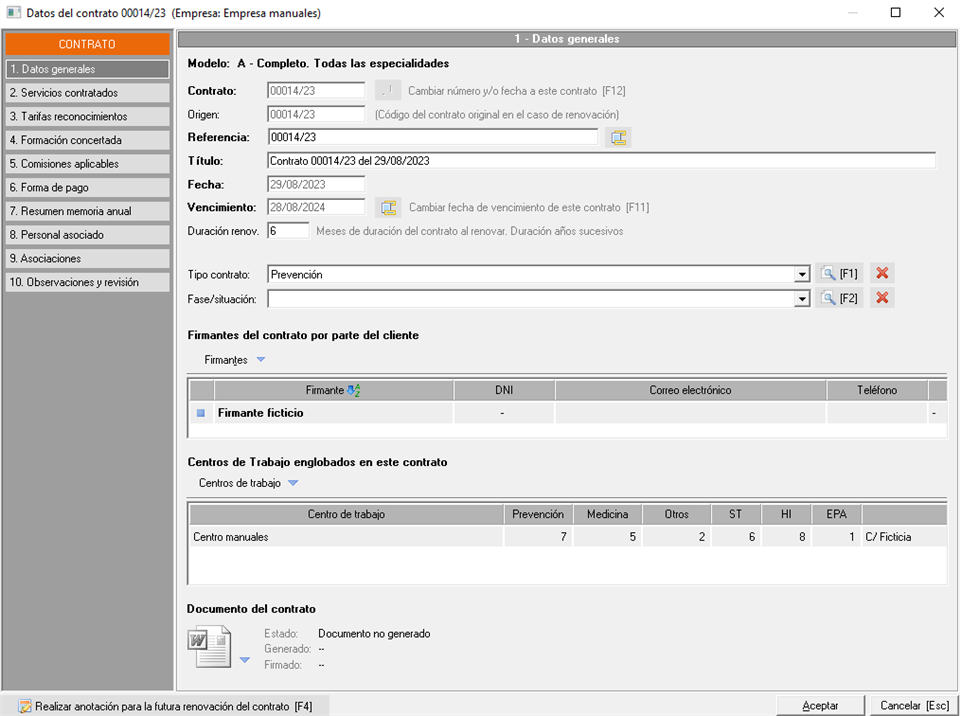Switch to Observaciones y revisión section

point(86,283)
